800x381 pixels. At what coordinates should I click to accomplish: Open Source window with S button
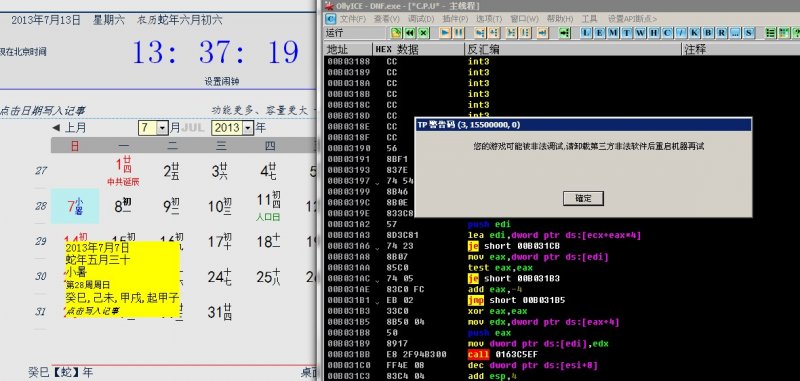click(748, 33)
